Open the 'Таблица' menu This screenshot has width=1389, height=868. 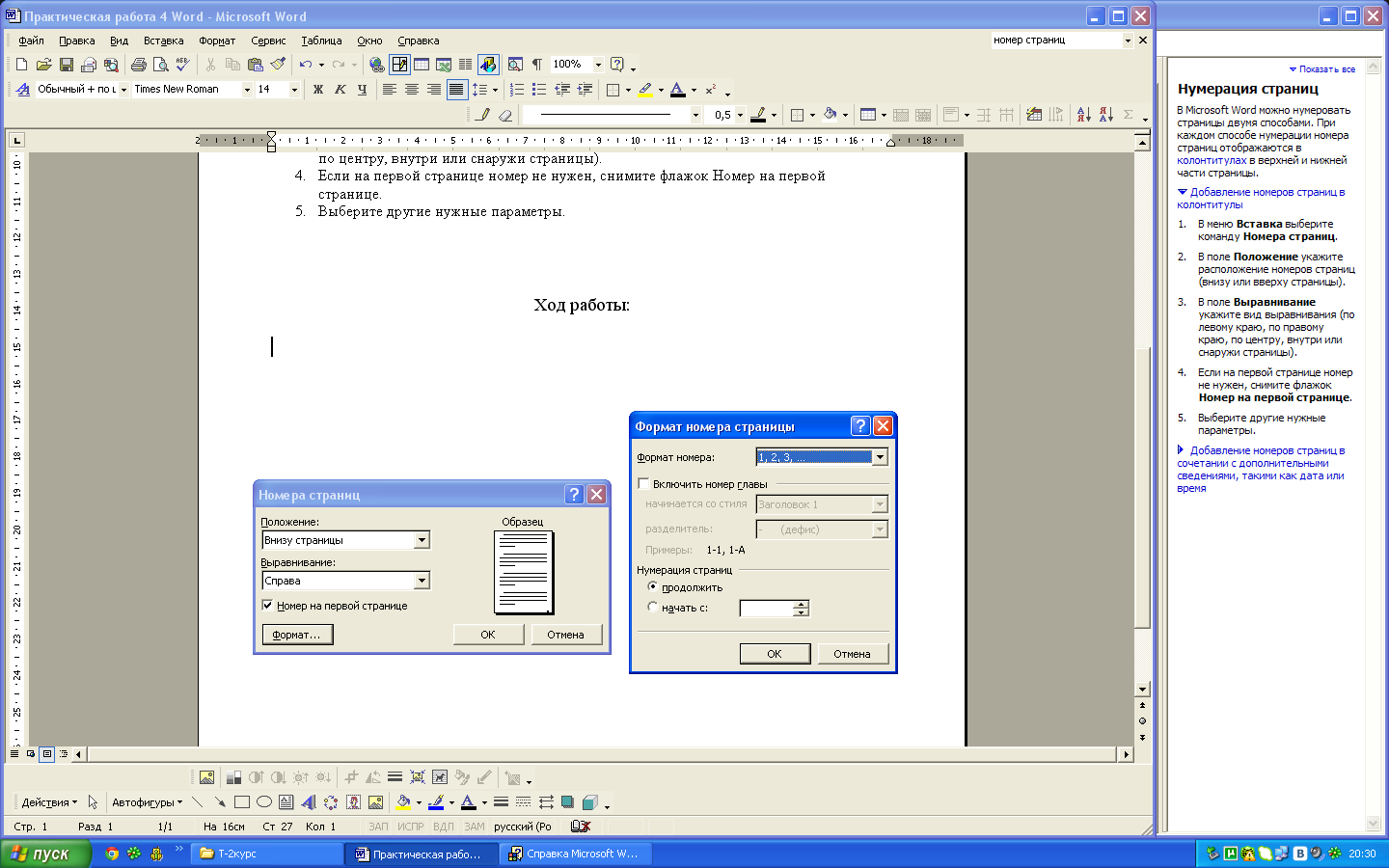[x=321, y=41]
